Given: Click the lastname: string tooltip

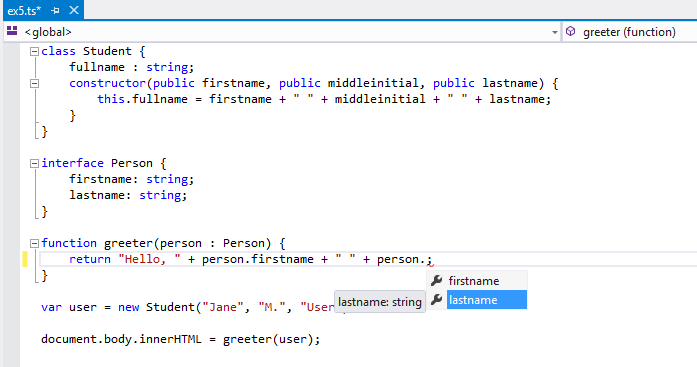Looking at the screenshot, I should [380, 302].
